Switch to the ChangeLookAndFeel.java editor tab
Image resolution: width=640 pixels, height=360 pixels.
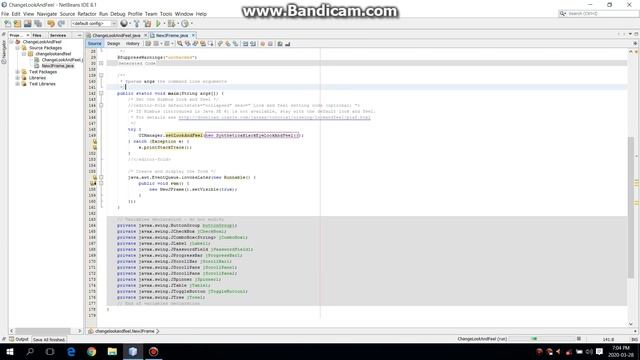116,36
